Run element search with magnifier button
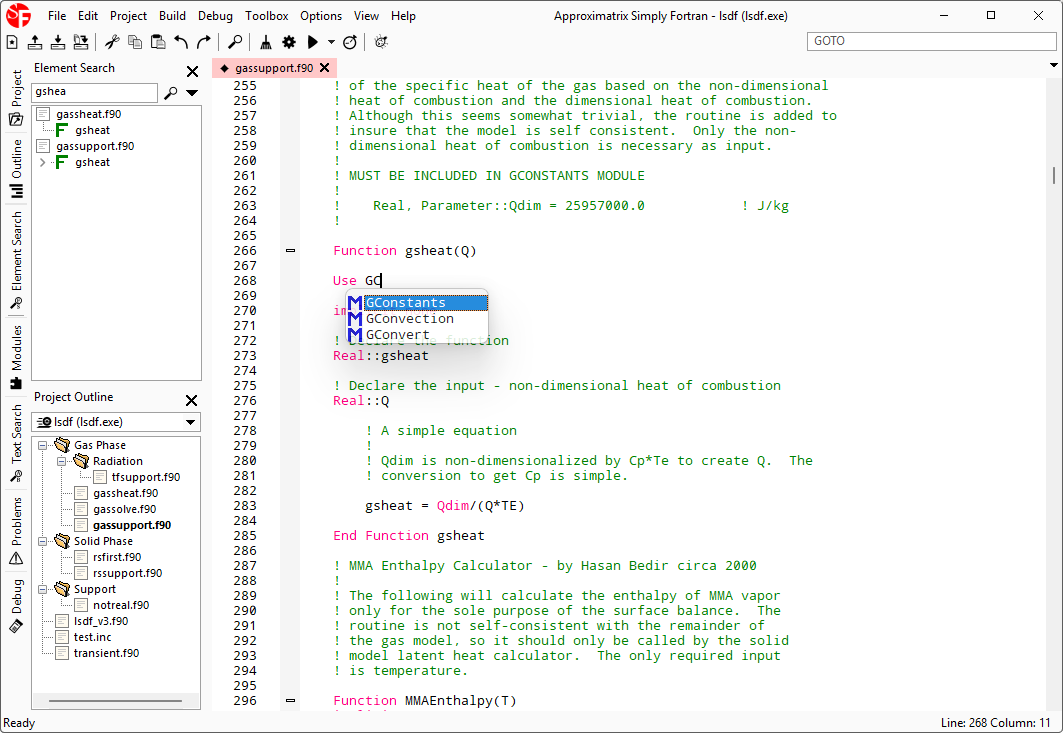 171,92
